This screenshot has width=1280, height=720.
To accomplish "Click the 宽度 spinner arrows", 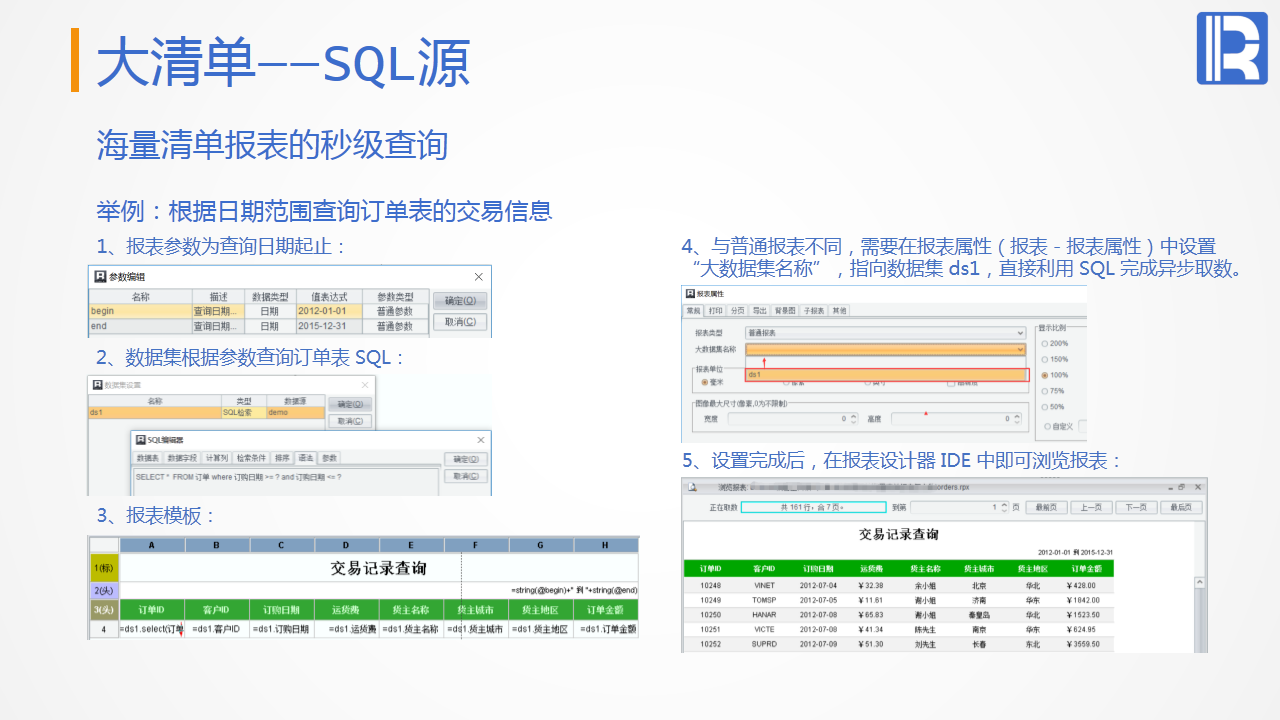I will 855,419.
